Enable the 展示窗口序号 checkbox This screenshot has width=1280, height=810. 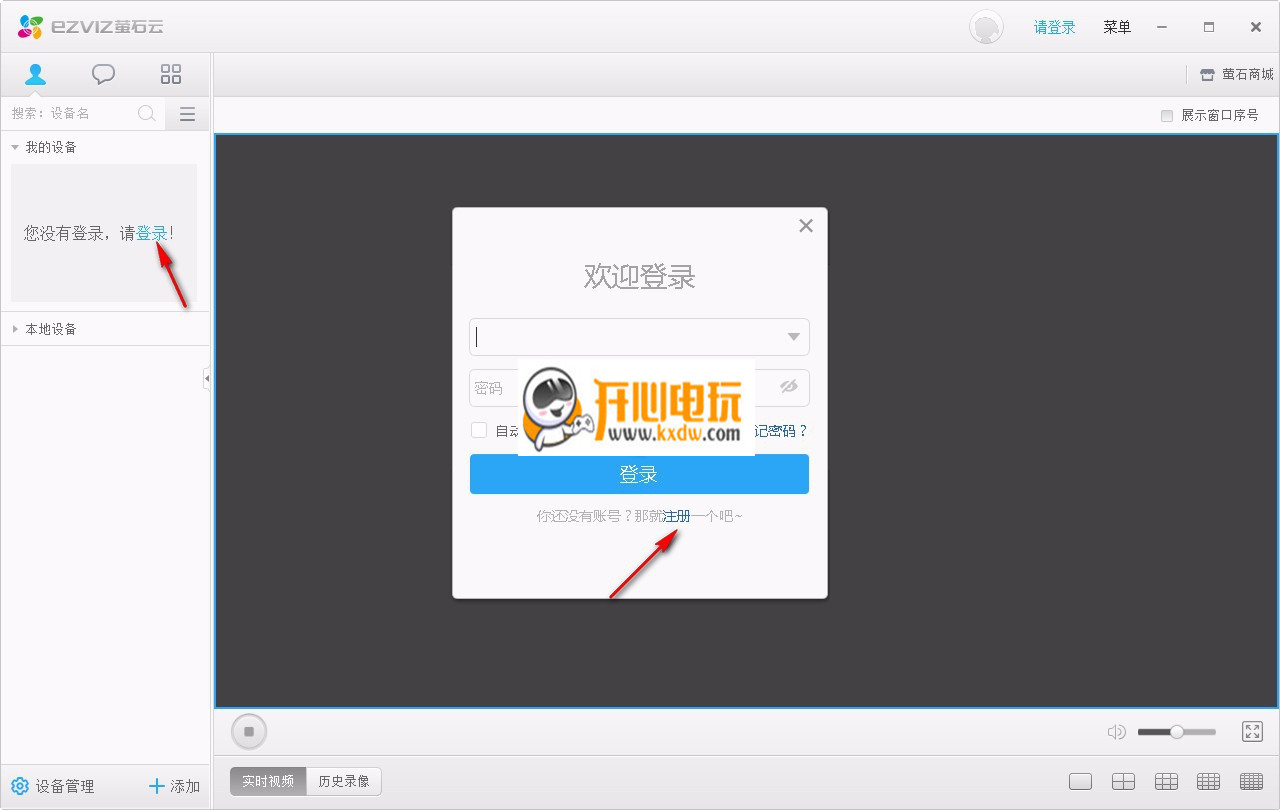[1166, 115]
